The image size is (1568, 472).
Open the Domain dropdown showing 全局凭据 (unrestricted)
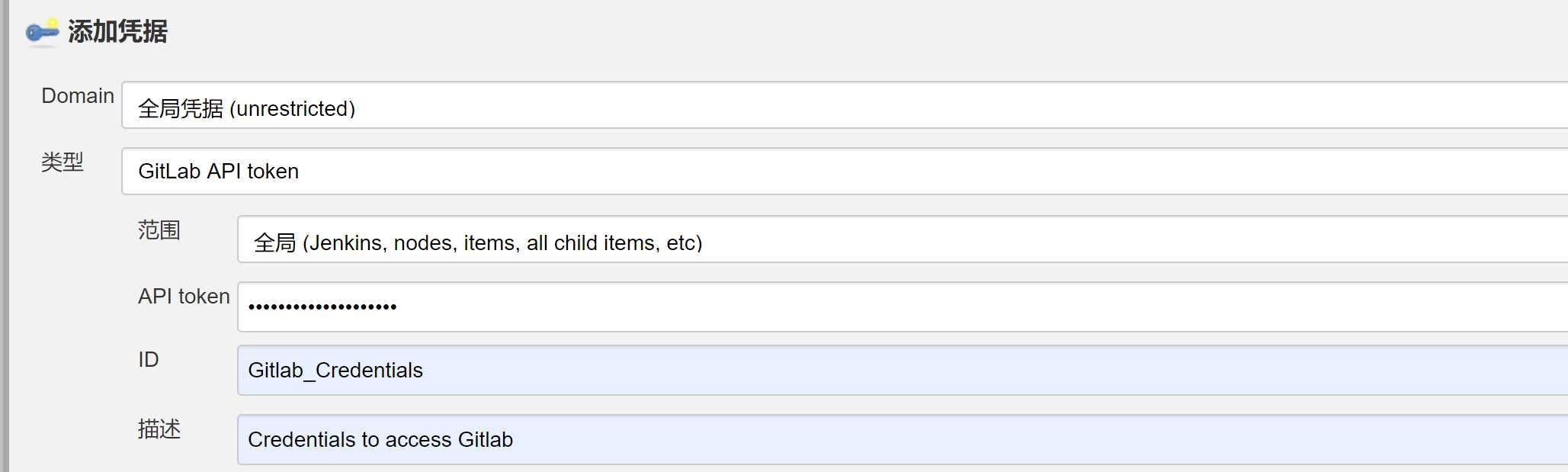pyautogui.click(x=845, y=105)
